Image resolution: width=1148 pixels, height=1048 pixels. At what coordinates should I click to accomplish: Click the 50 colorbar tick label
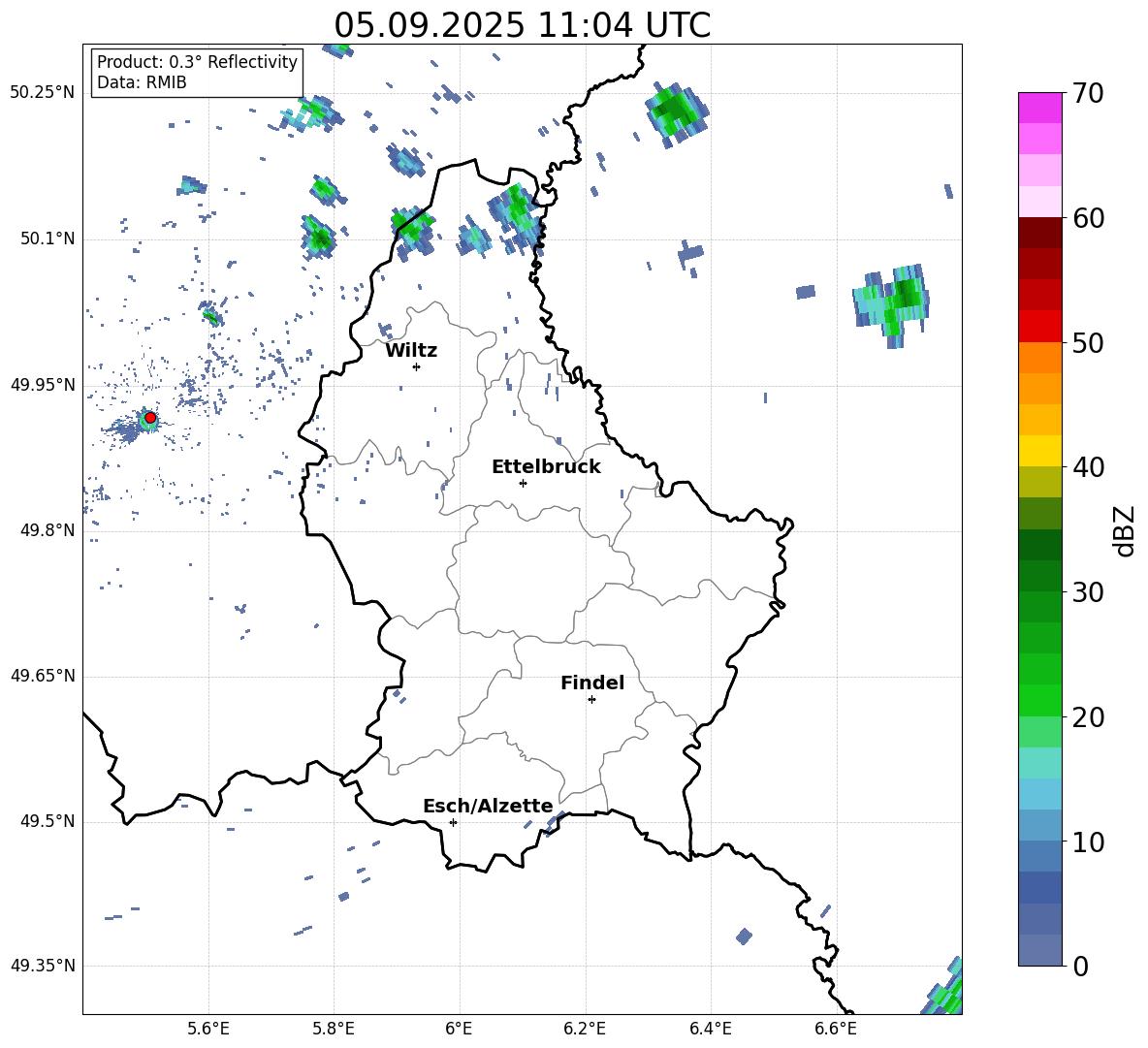click(1088, 342)
